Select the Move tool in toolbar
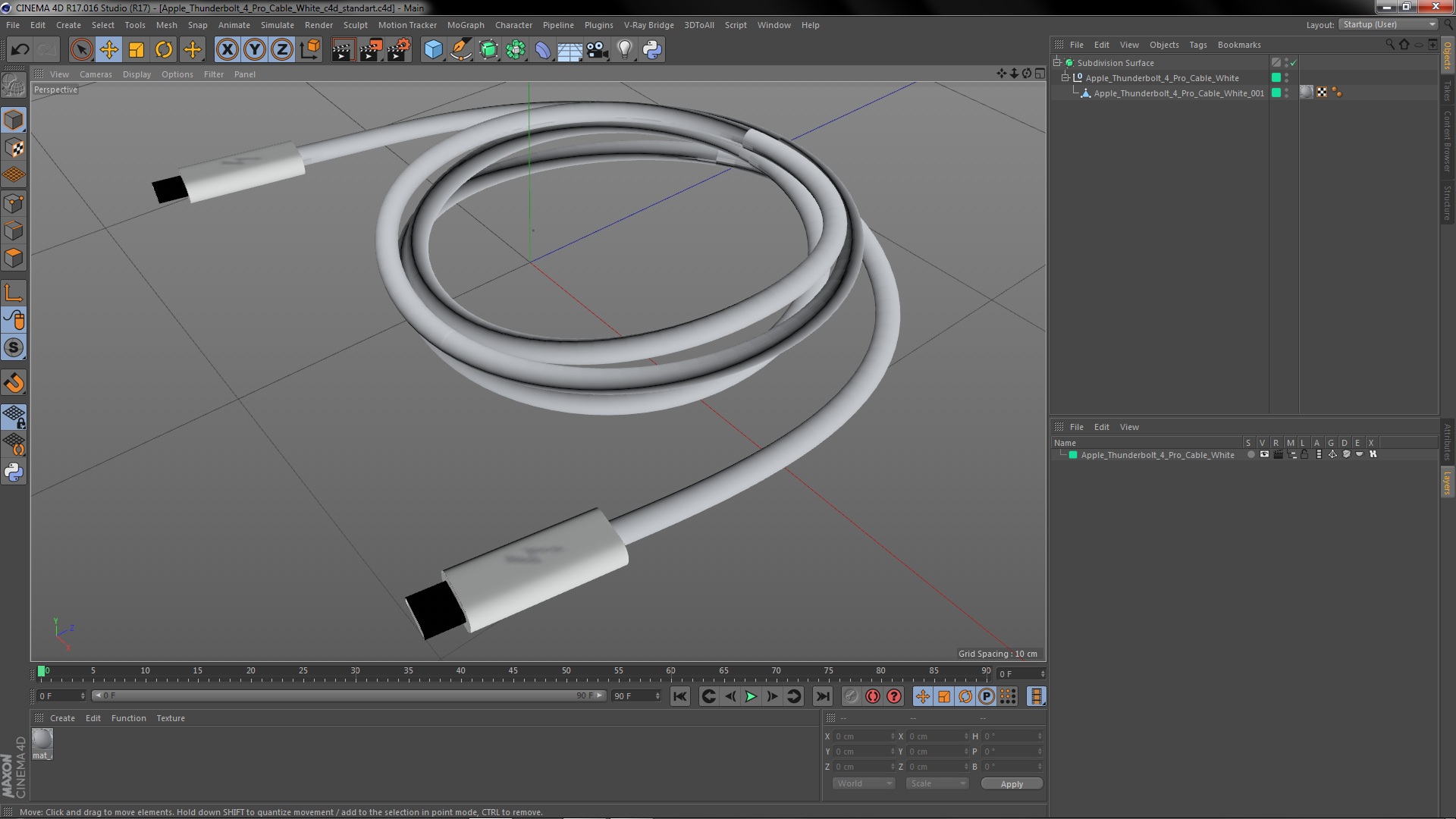The width and height of the screenshot is (1456, 819). tap(109, 50)
